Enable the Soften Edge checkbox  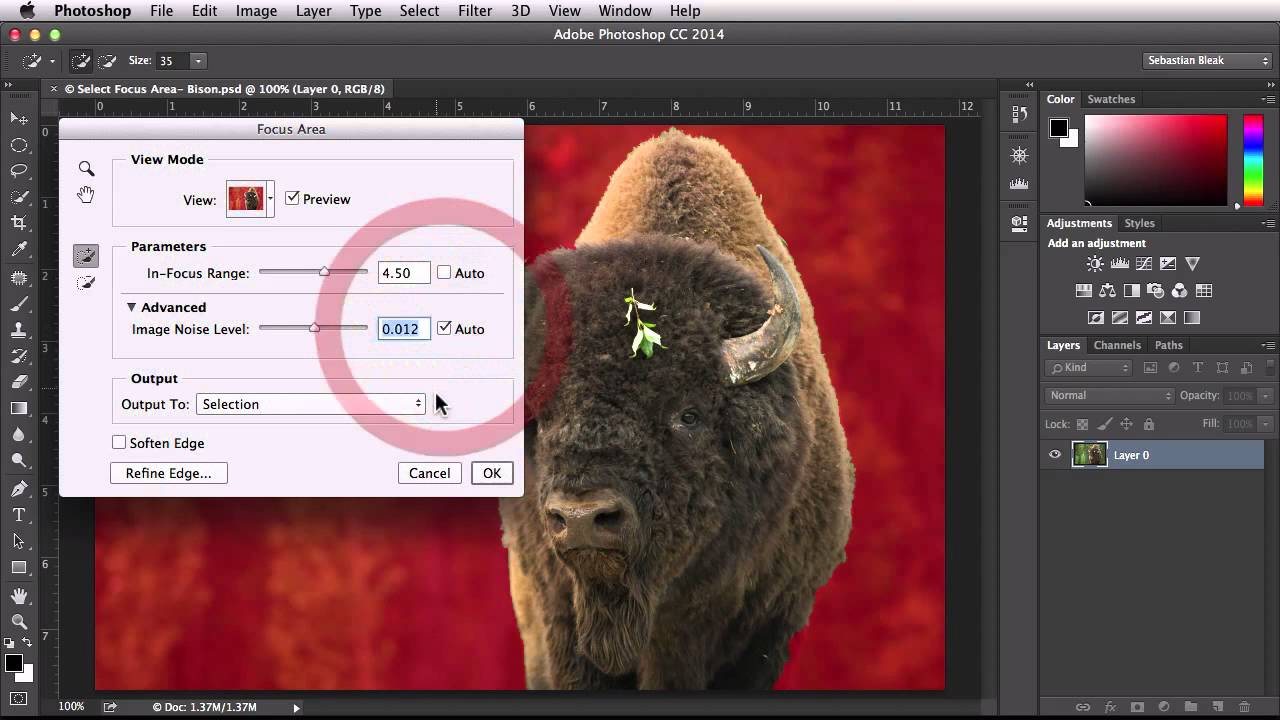pos(119,443)
